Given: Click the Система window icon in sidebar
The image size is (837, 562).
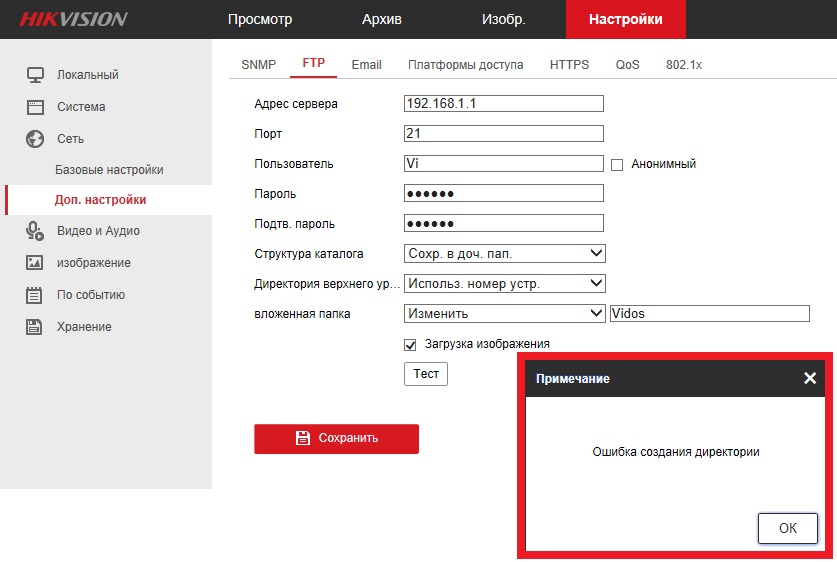Looking at the screenshot, I should (35, 107).
